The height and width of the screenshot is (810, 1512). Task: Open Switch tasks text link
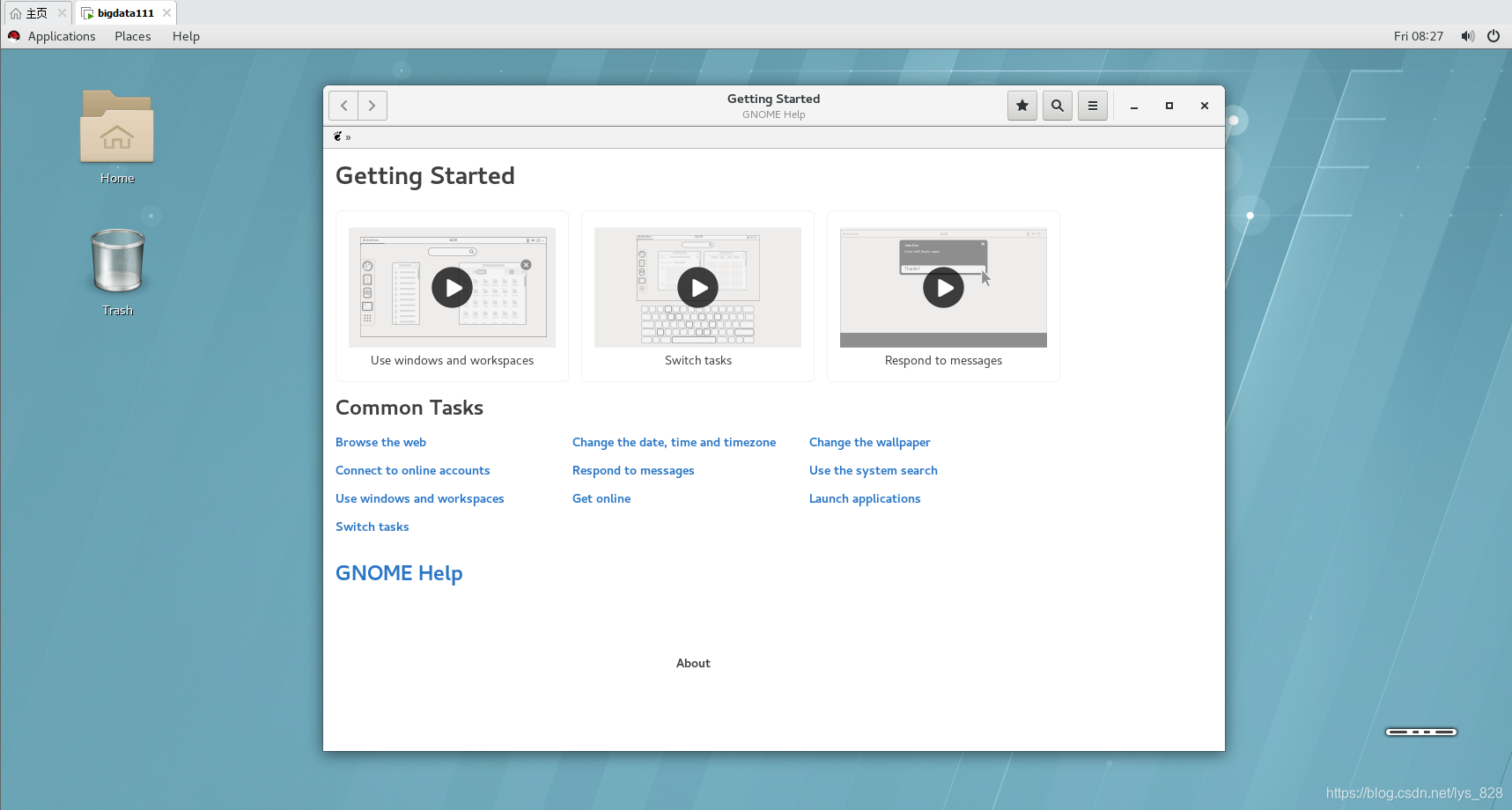[x=372, y=526]
